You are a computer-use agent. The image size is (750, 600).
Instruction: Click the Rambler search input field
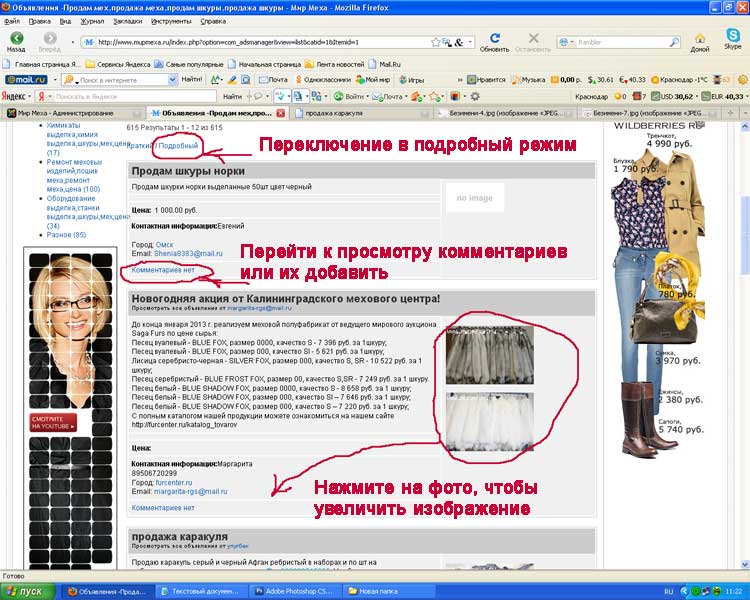coord(622,42)
